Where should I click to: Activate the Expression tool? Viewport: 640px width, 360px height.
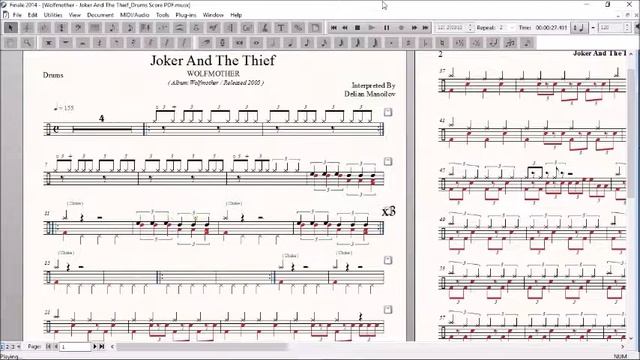click(x=213, y=28)
